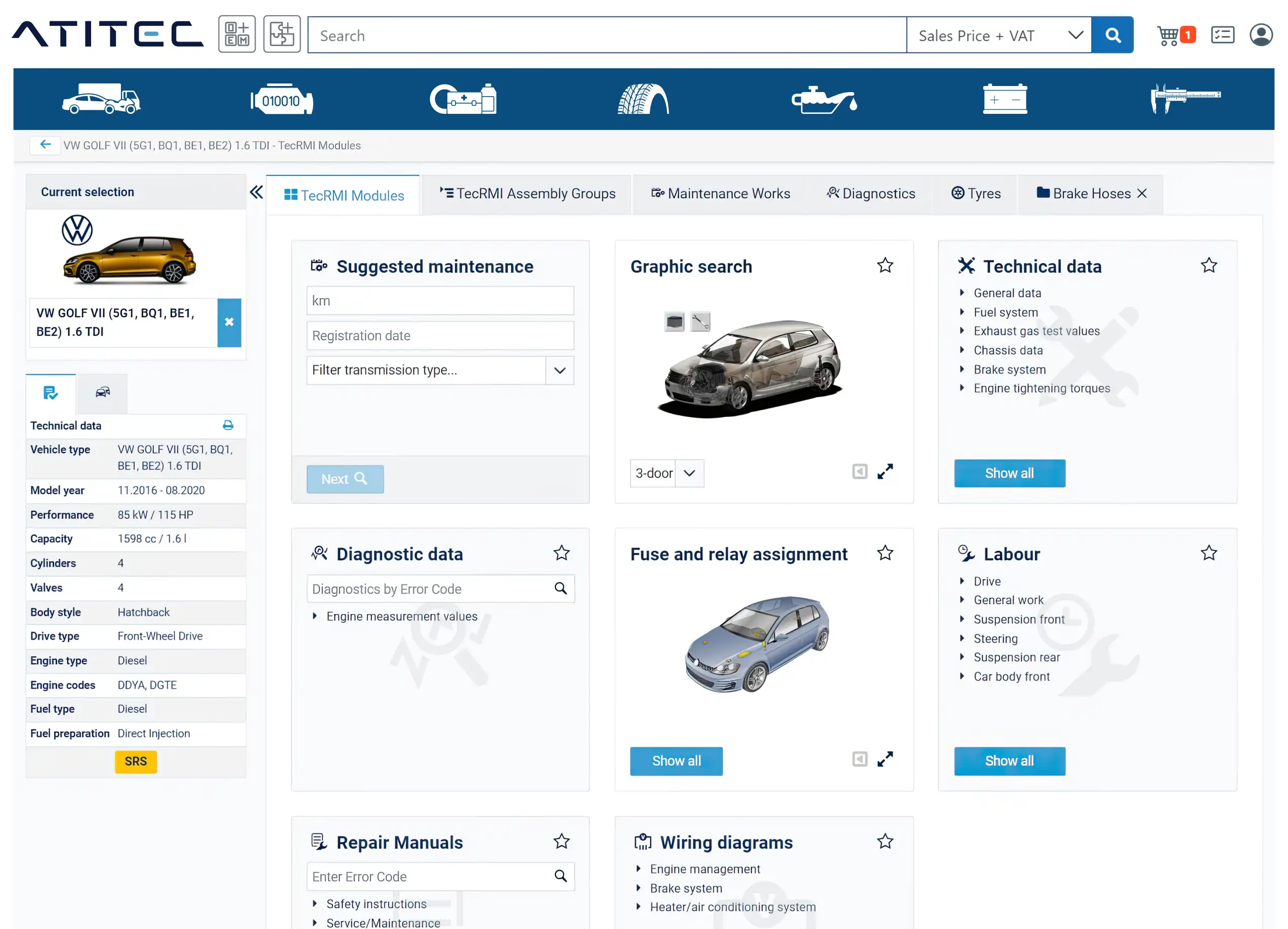Click the yellow SRS button
This screenshot has height=929, width=1288.
[136, 762]
